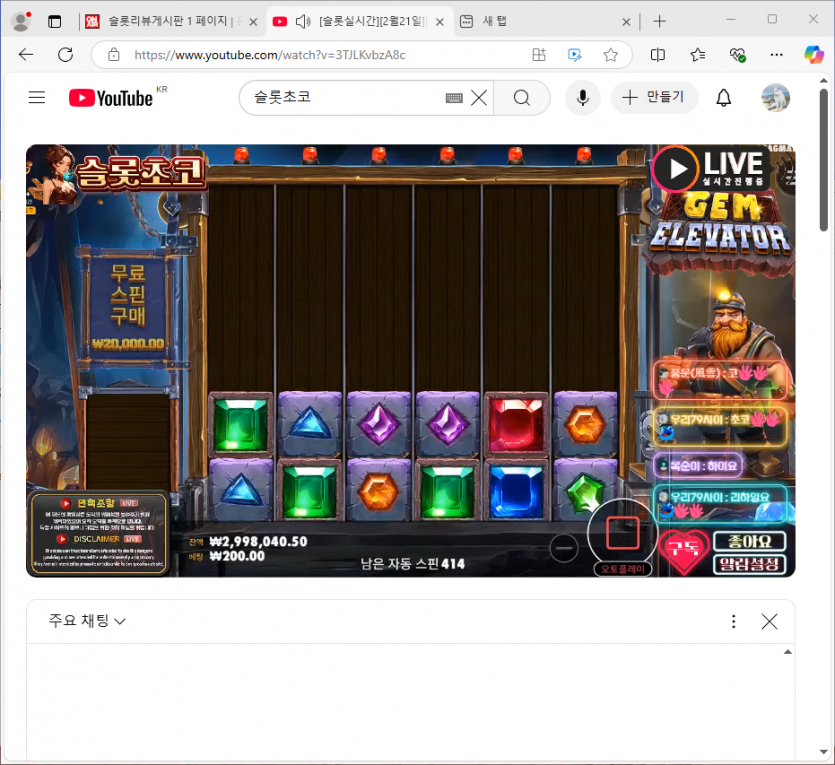This screenshot has height=765, width=835.
Task: Close the 슬롯실시간 YouTube tab
Action: pos(440,22)
